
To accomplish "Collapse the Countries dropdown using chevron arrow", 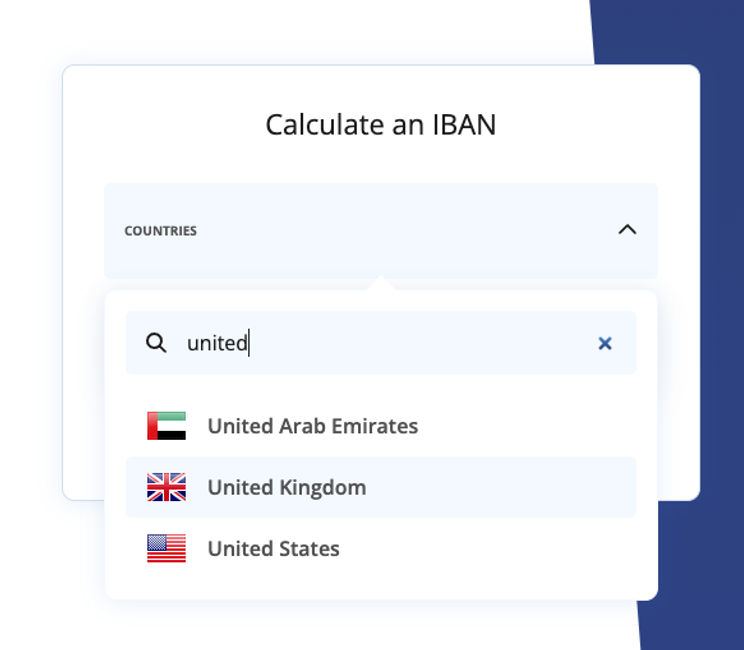I will point(627,230).
